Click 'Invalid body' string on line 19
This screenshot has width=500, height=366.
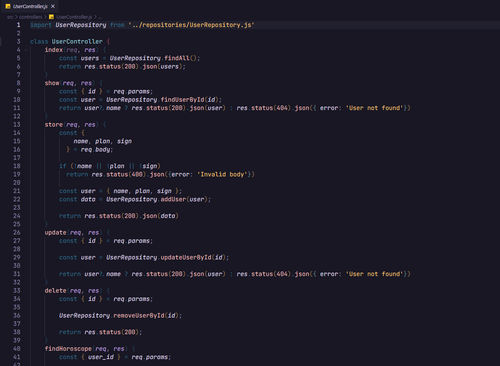(223, 174)
